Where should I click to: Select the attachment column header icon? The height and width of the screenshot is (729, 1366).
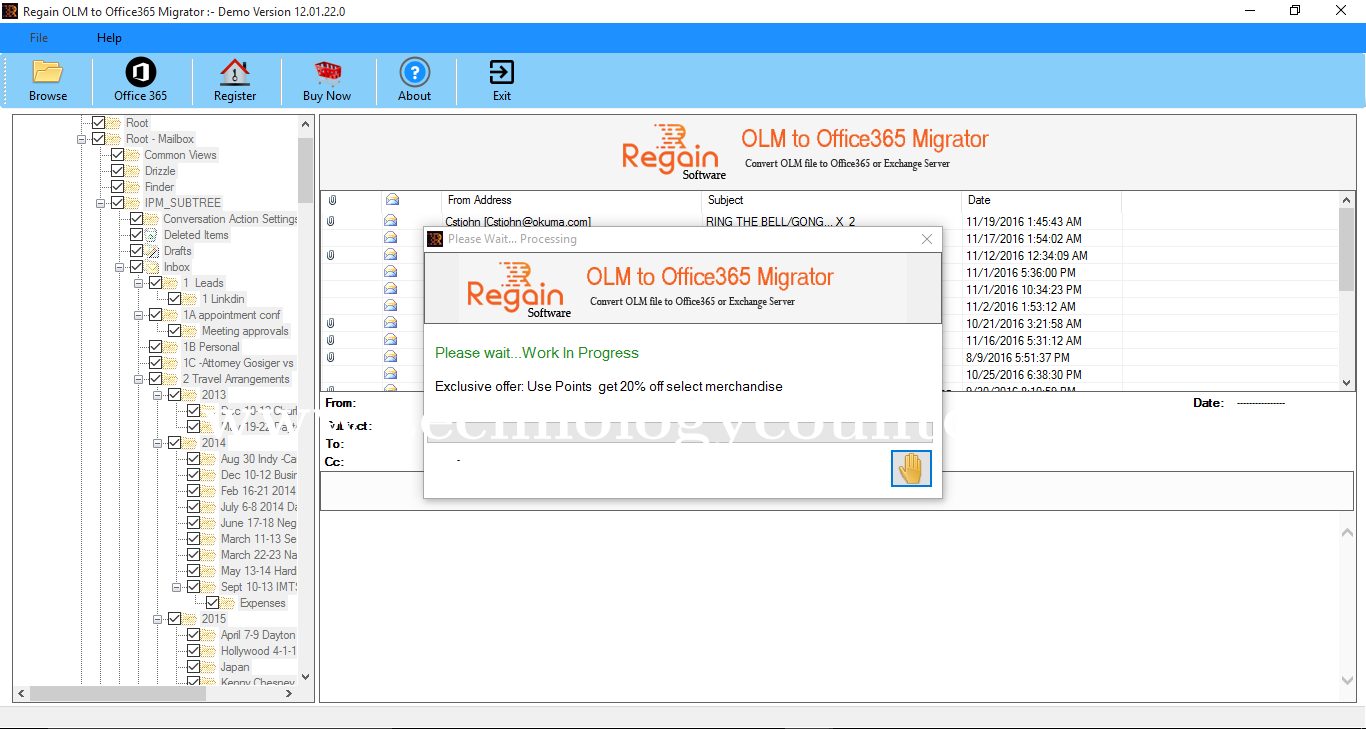coord(331,200)
